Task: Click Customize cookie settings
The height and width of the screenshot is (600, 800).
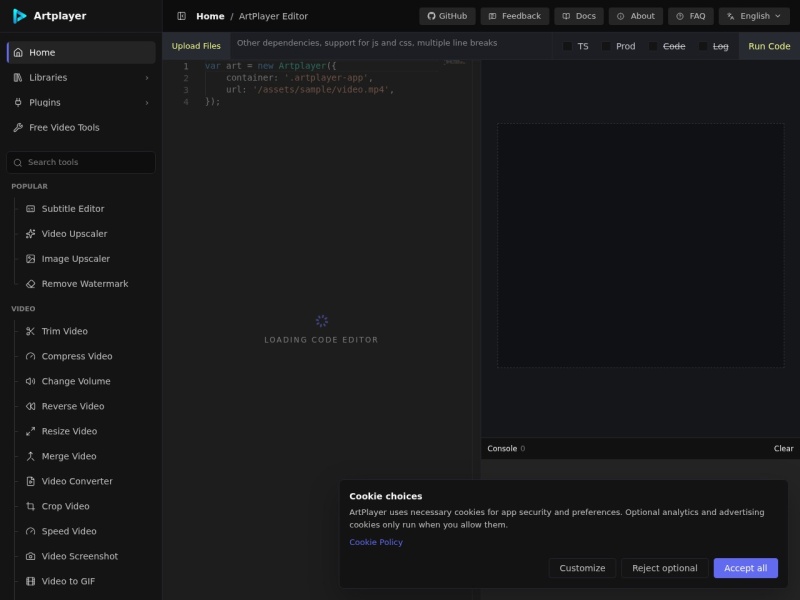Action: pos(582,568)
